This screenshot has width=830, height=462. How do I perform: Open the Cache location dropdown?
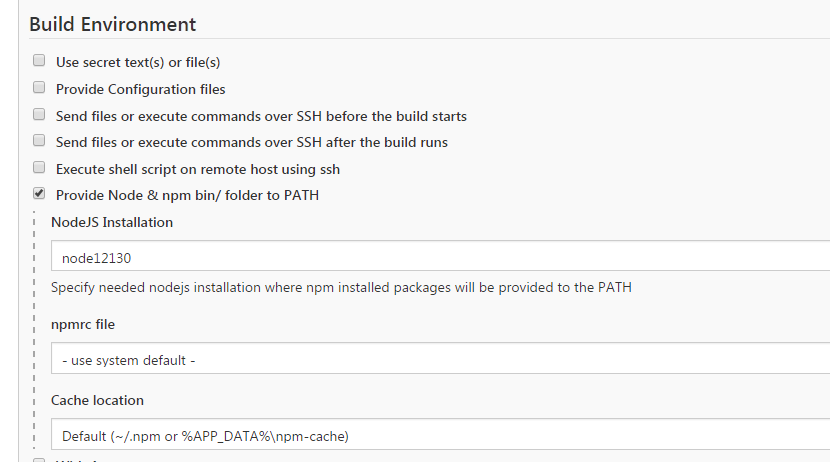(440, 435)
